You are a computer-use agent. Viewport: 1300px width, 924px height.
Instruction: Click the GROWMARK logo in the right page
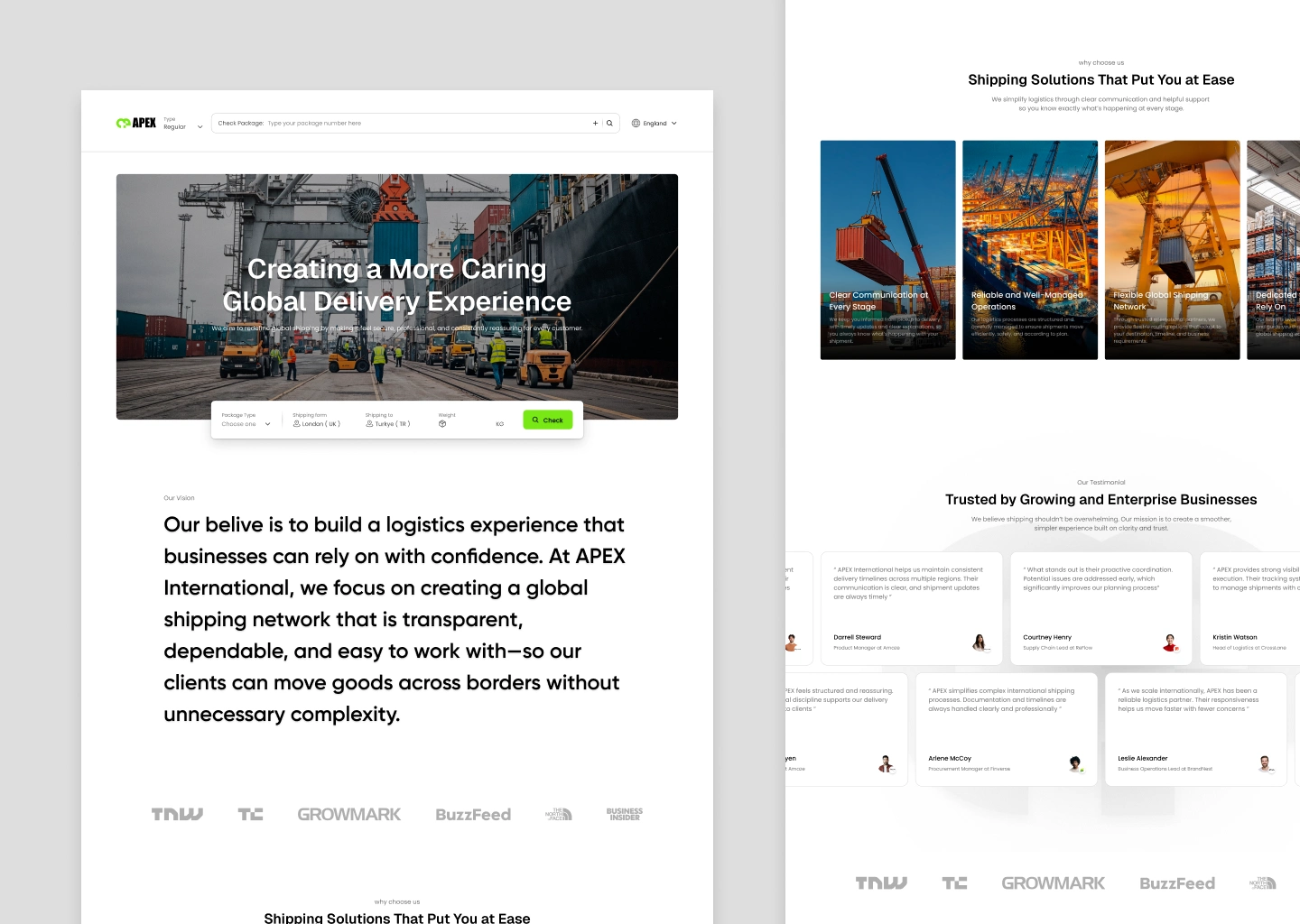tap(1054, 883)
